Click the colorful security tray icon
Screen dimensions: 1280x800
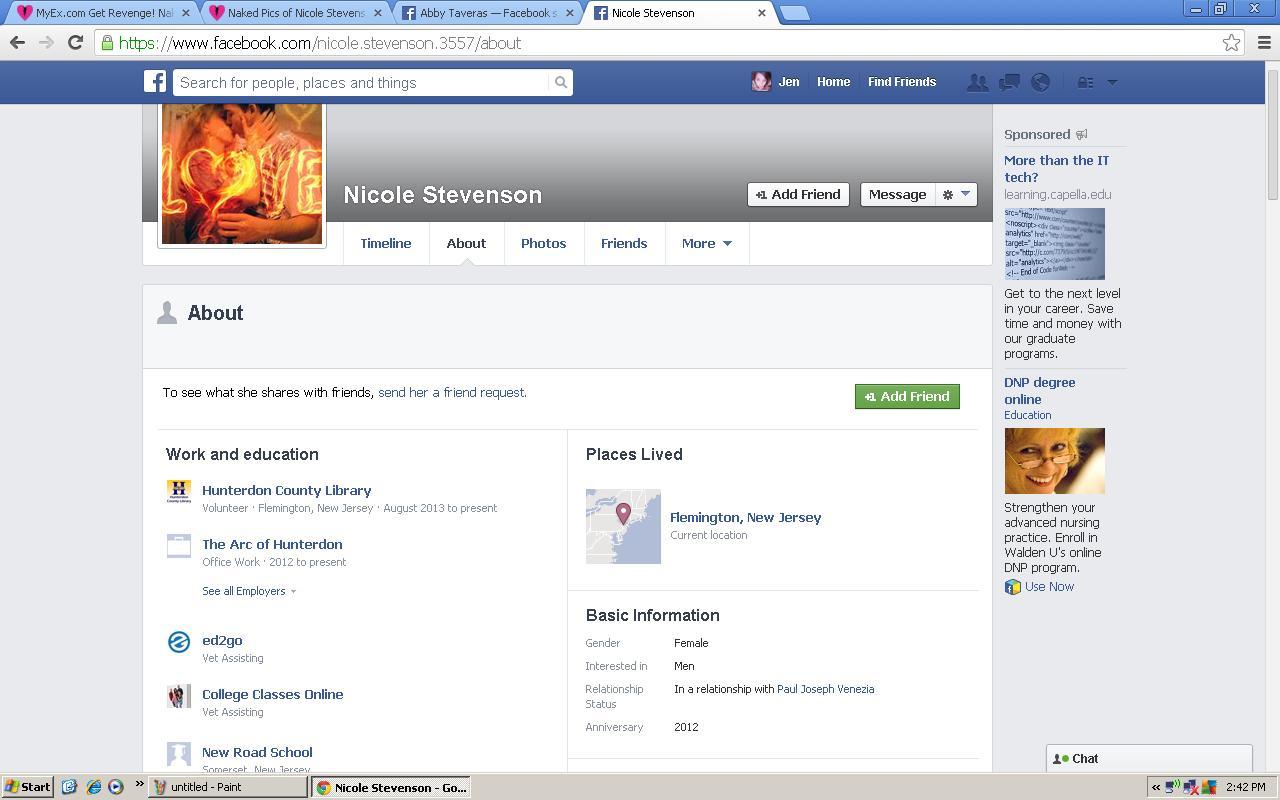1209,787
